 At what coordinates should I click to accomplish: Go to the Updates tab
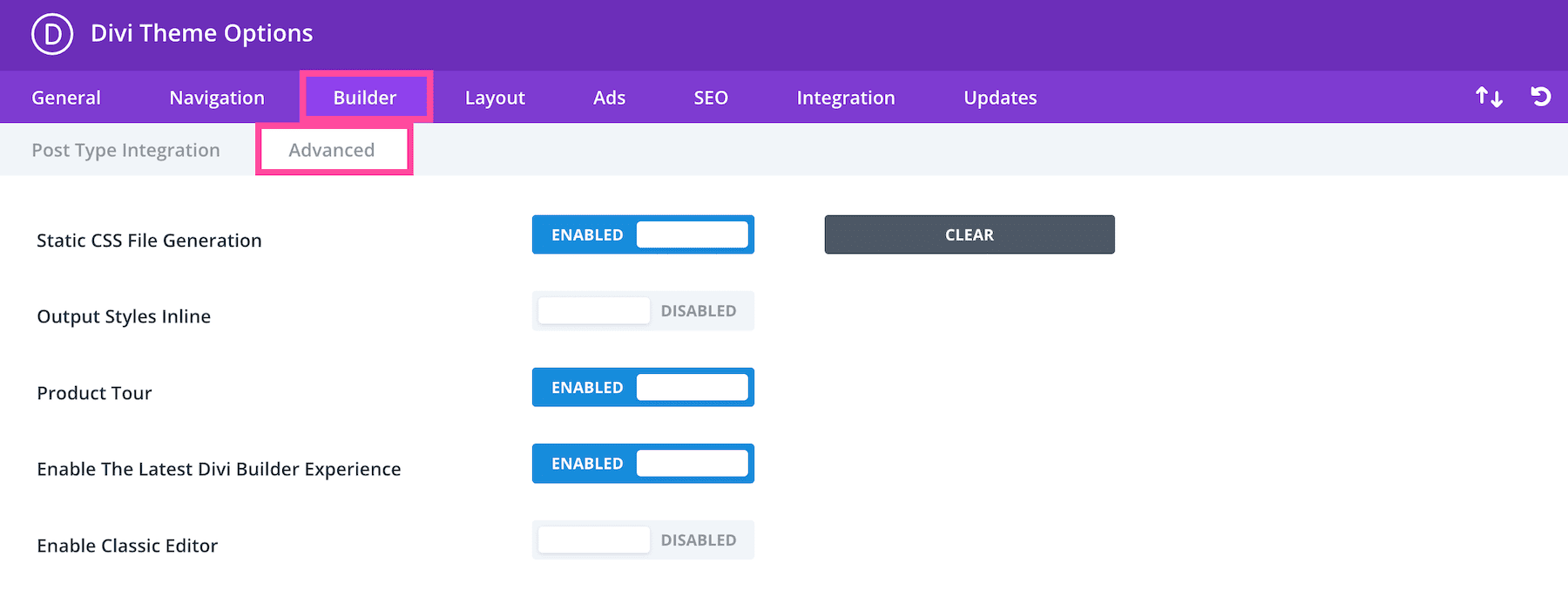pyautogui.click(x=1000, y=98)
